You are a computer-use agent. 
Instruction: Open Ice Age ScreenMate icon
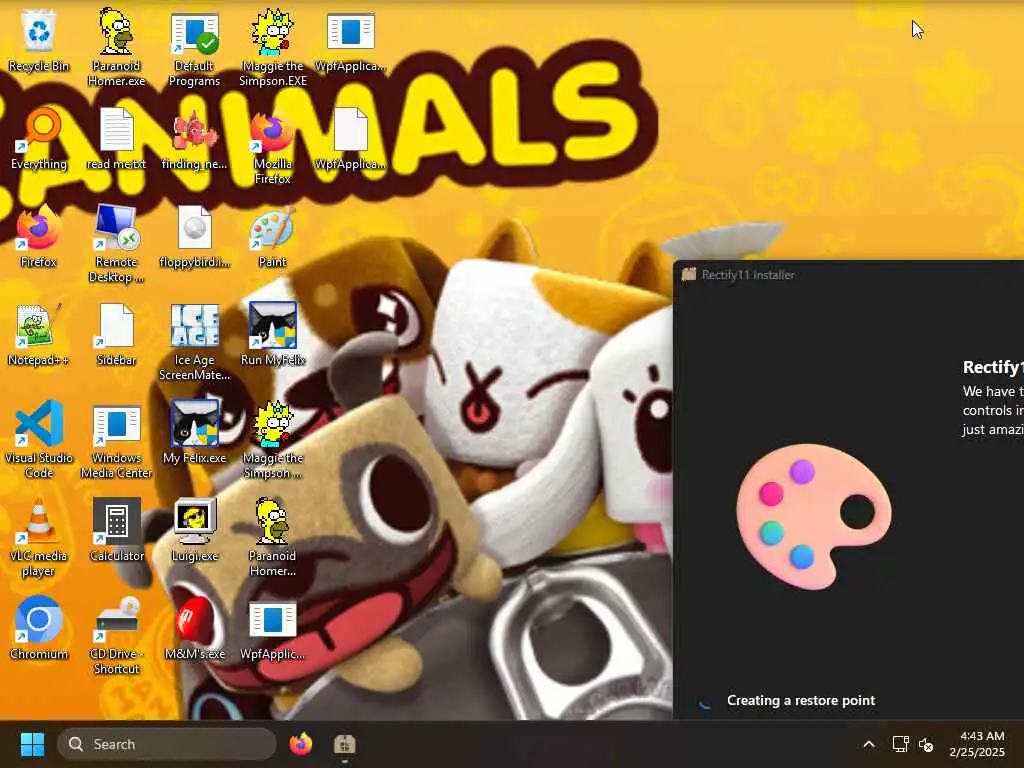pyautogui.click(x=194, y=342)
